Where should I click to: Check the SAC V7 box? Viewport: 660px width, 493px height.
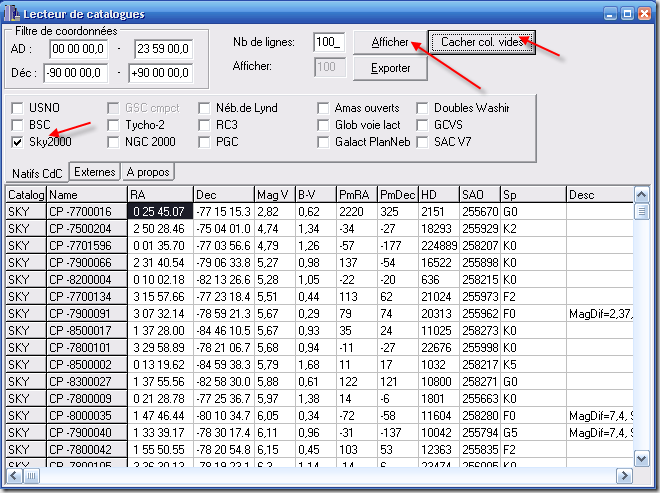(422, 142)
